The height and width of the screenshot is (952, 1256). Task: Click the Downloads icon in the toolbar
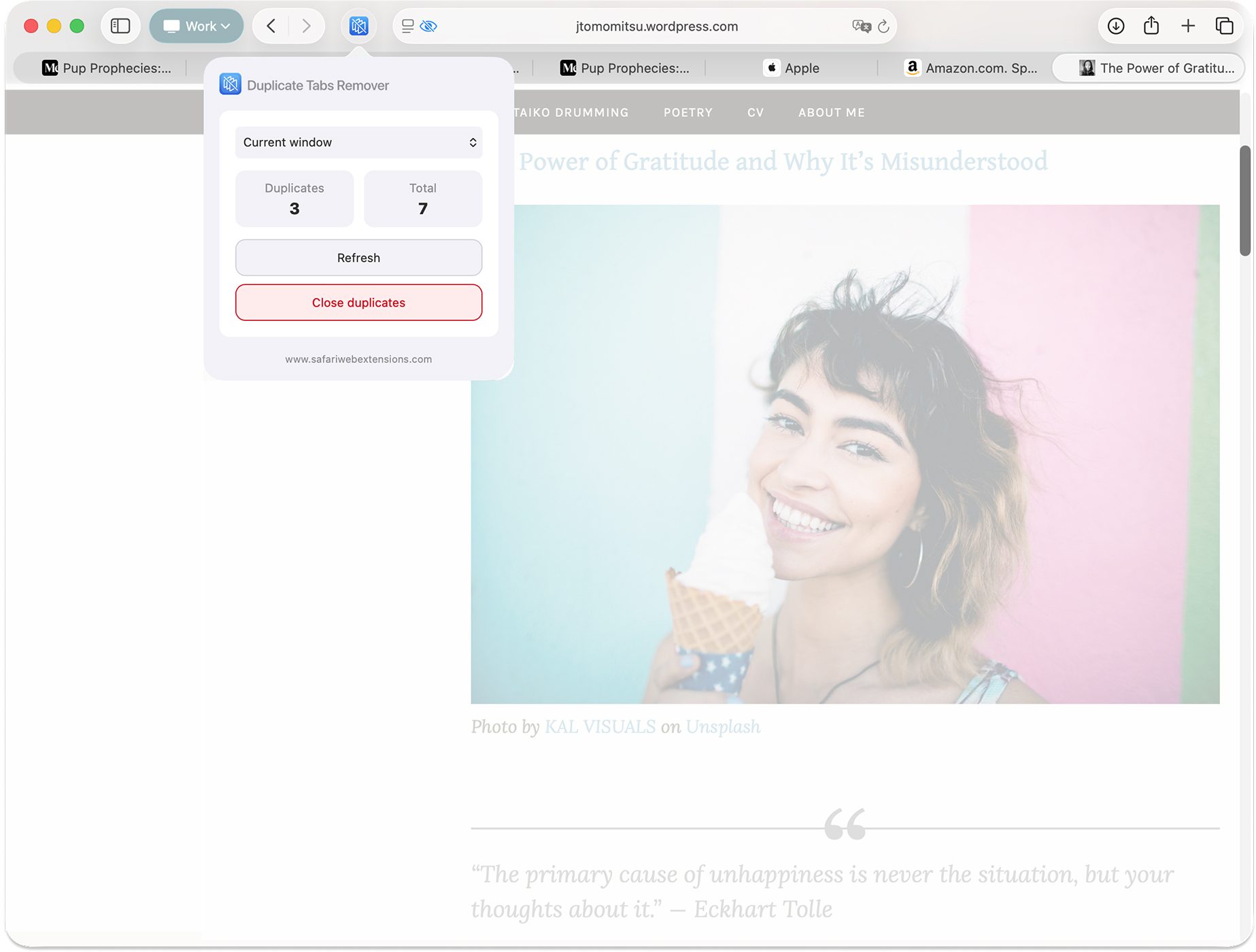[1115, 27]
